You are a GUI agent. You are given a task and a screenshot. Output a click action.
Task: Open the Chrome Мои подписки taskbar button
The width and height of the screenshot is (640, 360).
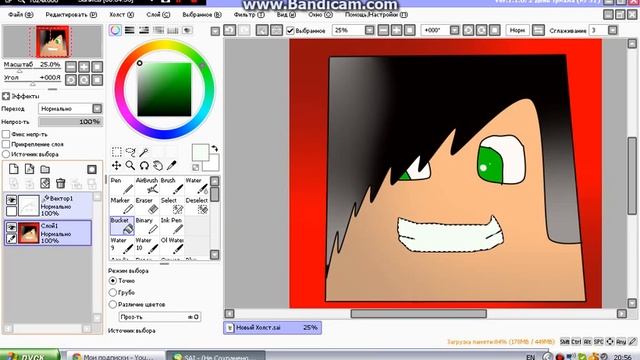tap(116, 356)
